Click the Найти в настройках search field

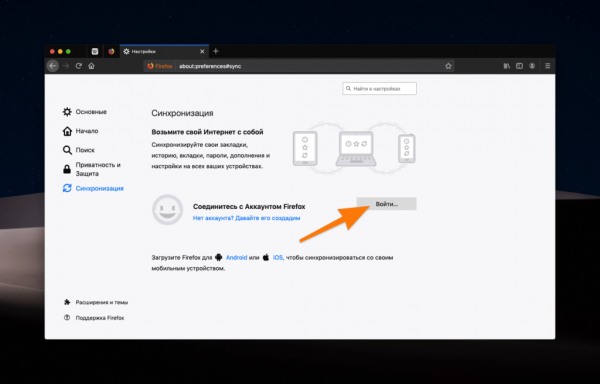(380, 88)
